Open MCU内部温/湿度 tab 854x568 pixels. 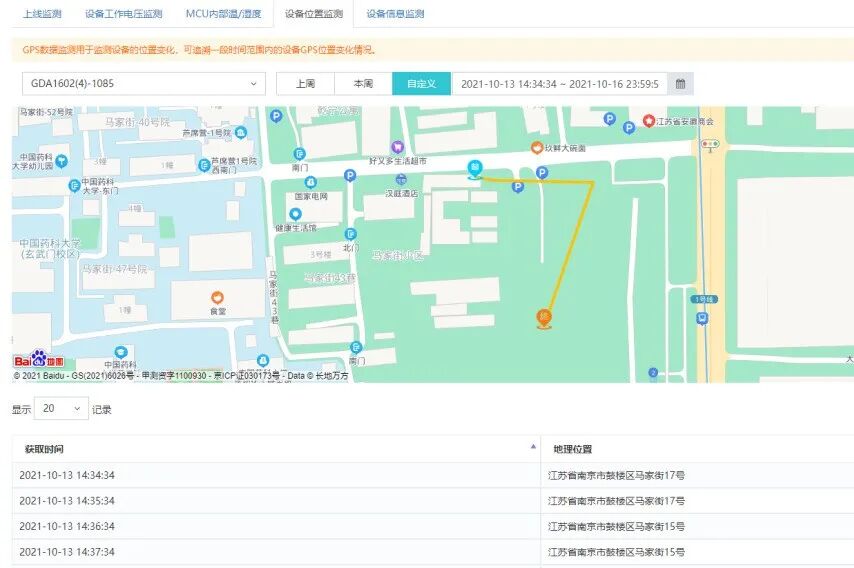pyautogui.click(x=223, y=14)
